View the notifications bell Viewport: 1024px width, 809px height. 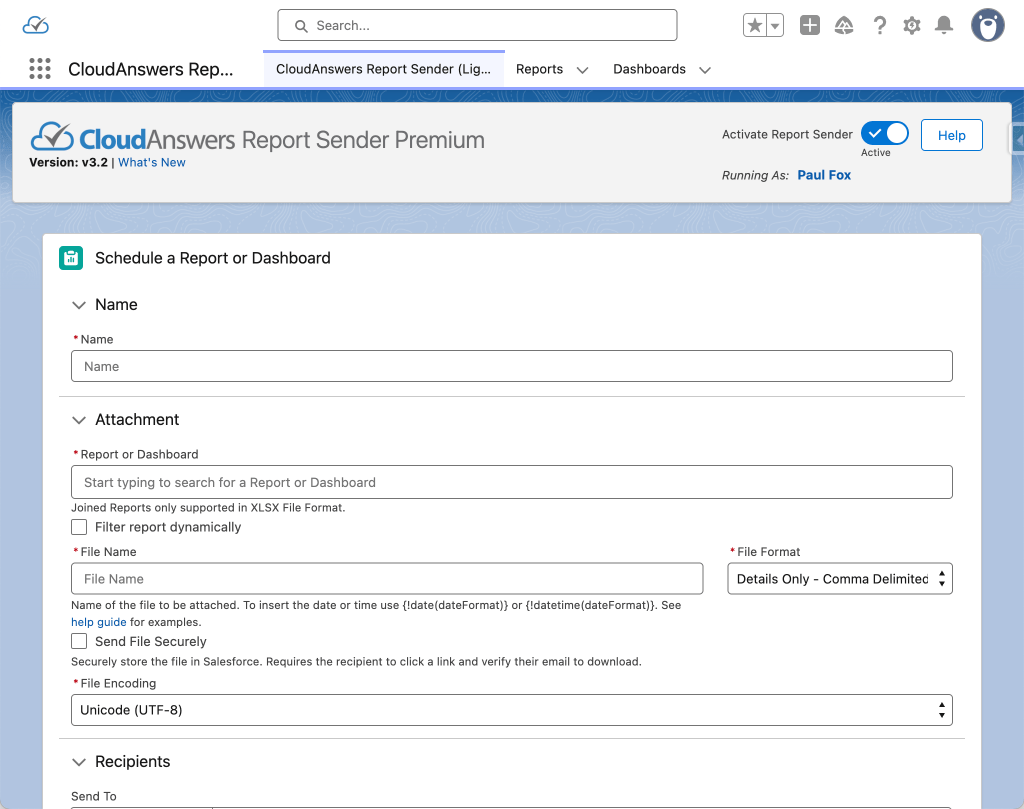[944, 26]
